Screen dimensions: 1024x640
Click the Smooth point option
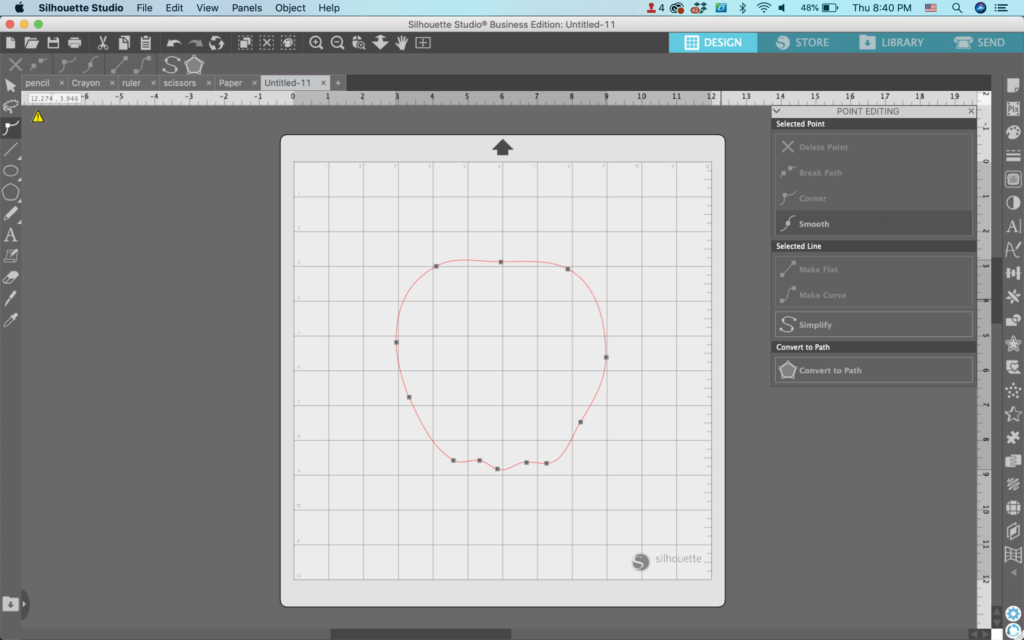click(874, 223)
